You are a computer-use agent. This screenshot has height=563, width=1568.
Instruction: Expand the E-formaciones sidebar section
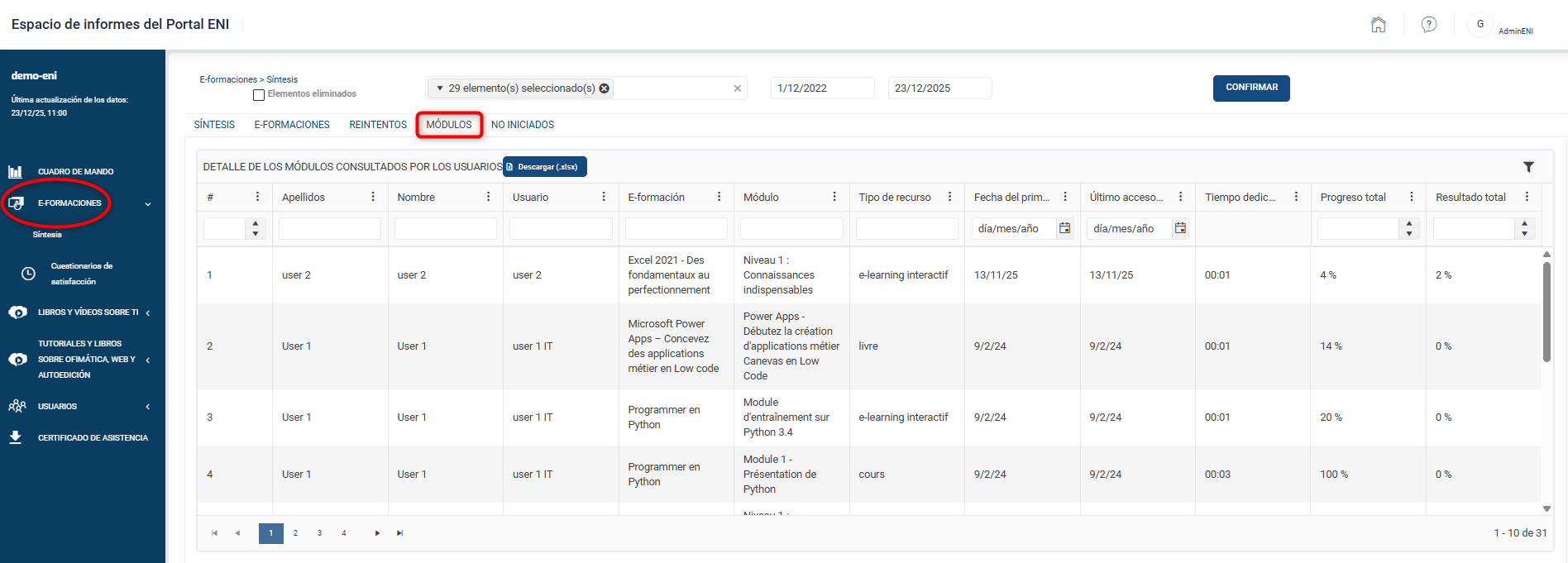(x=148, y=204)
